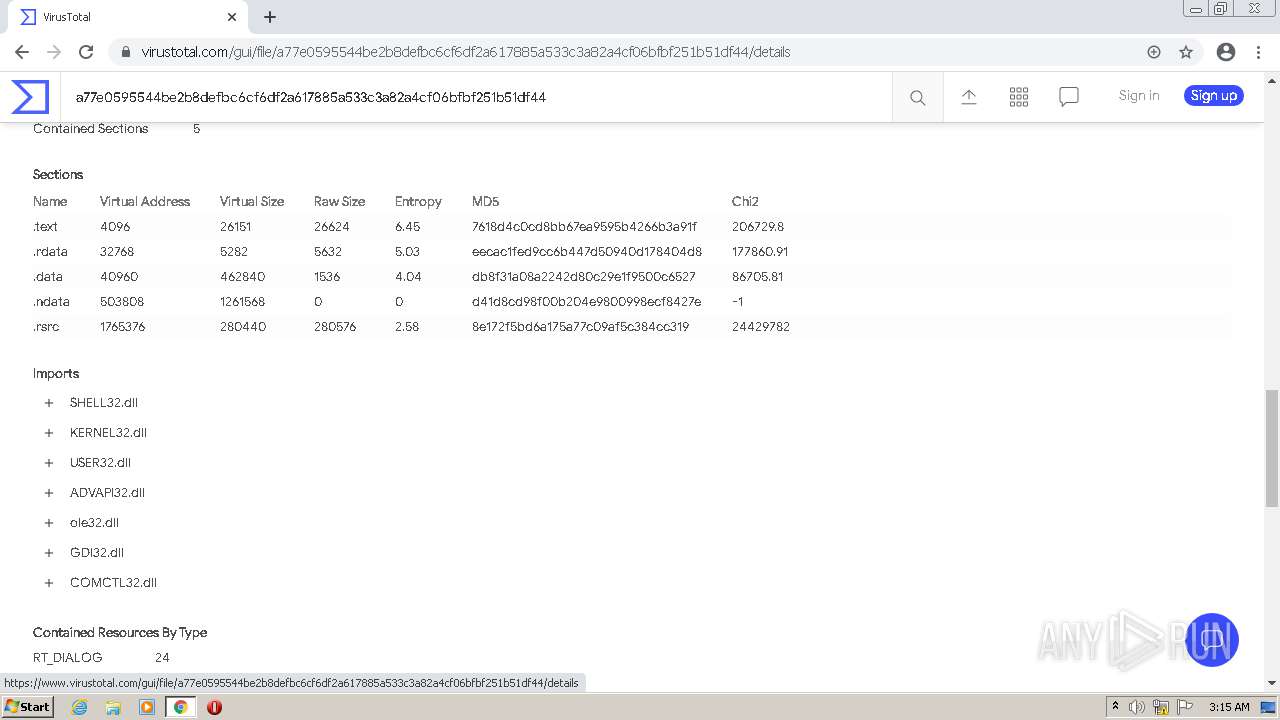The image size is (1280, 720).
Task: Click the .text section name
Action: click(x=45, y=227)
